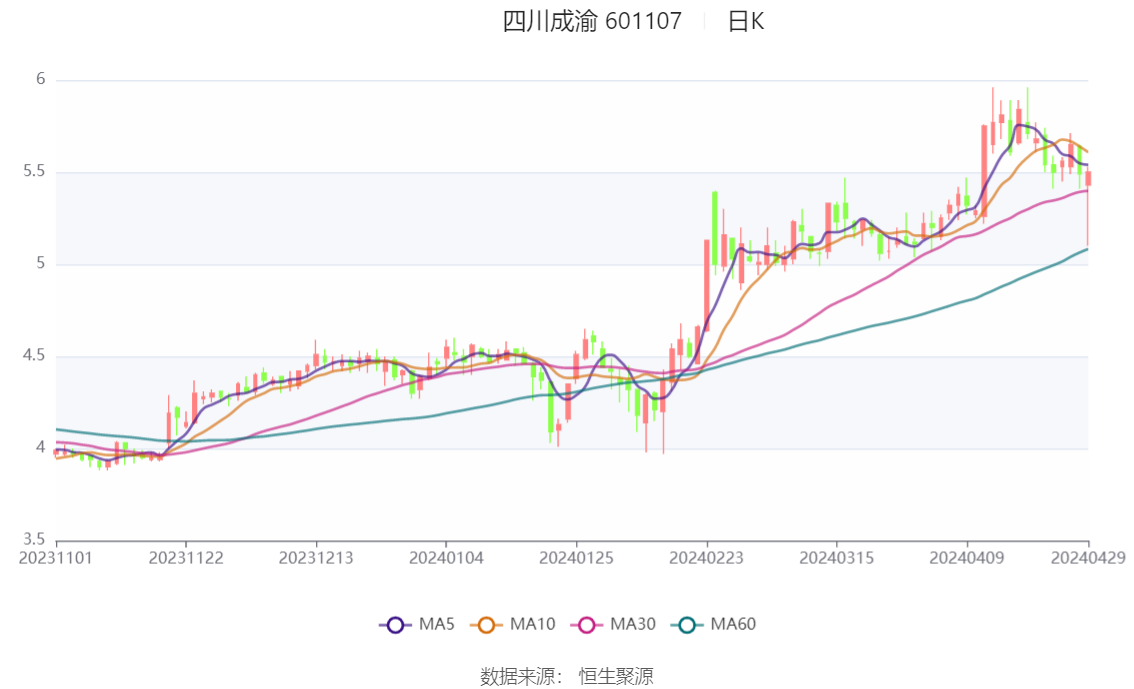Image resolution: width=1134 pixels, height=689 pixels.
Task: Click the tall red candle near 20240223
Action: (x=707, y=285)
